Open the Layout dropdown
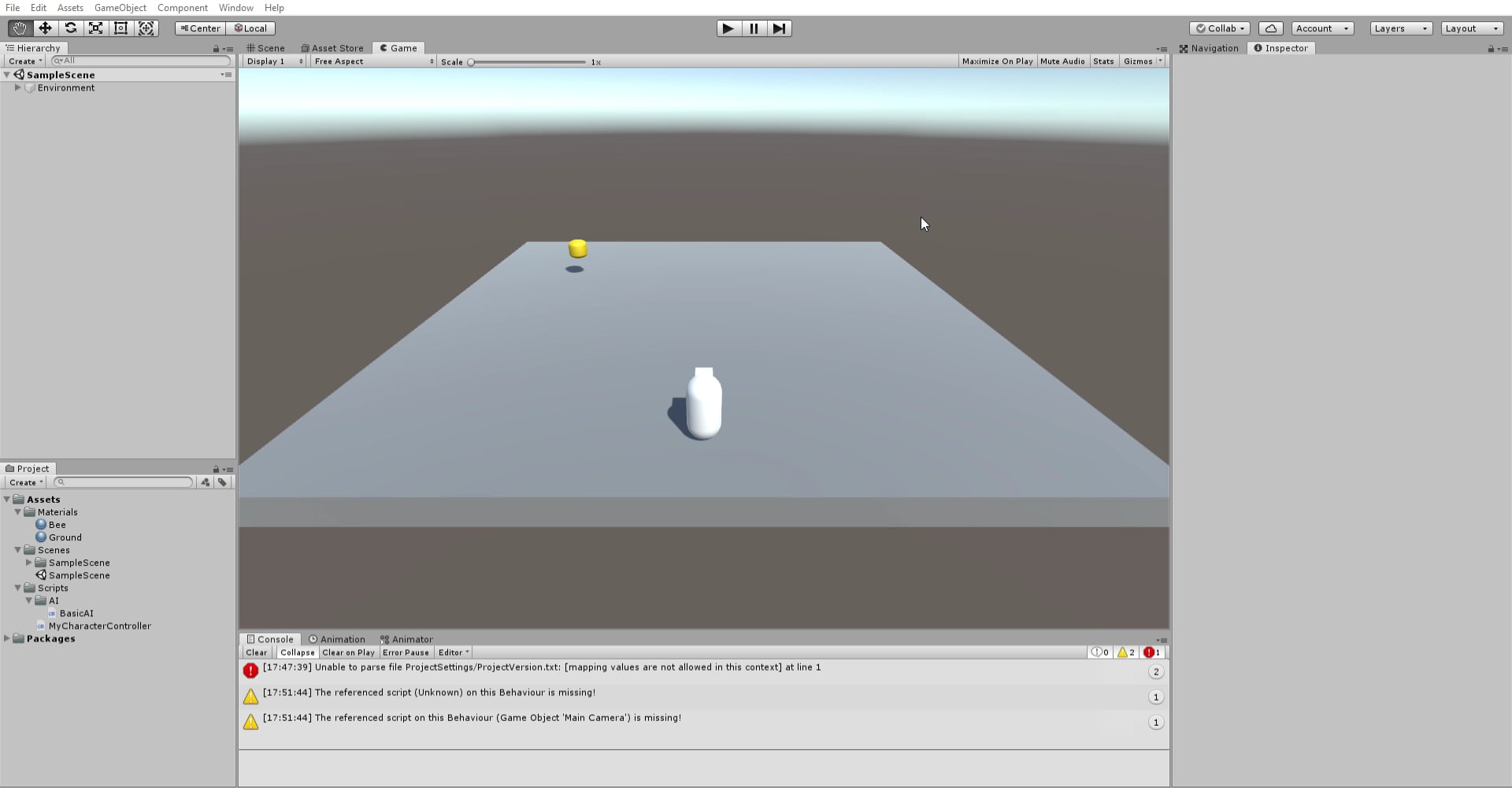Screen dimensions: 1512x788 pyautogui.click(x=1471, y=28)
